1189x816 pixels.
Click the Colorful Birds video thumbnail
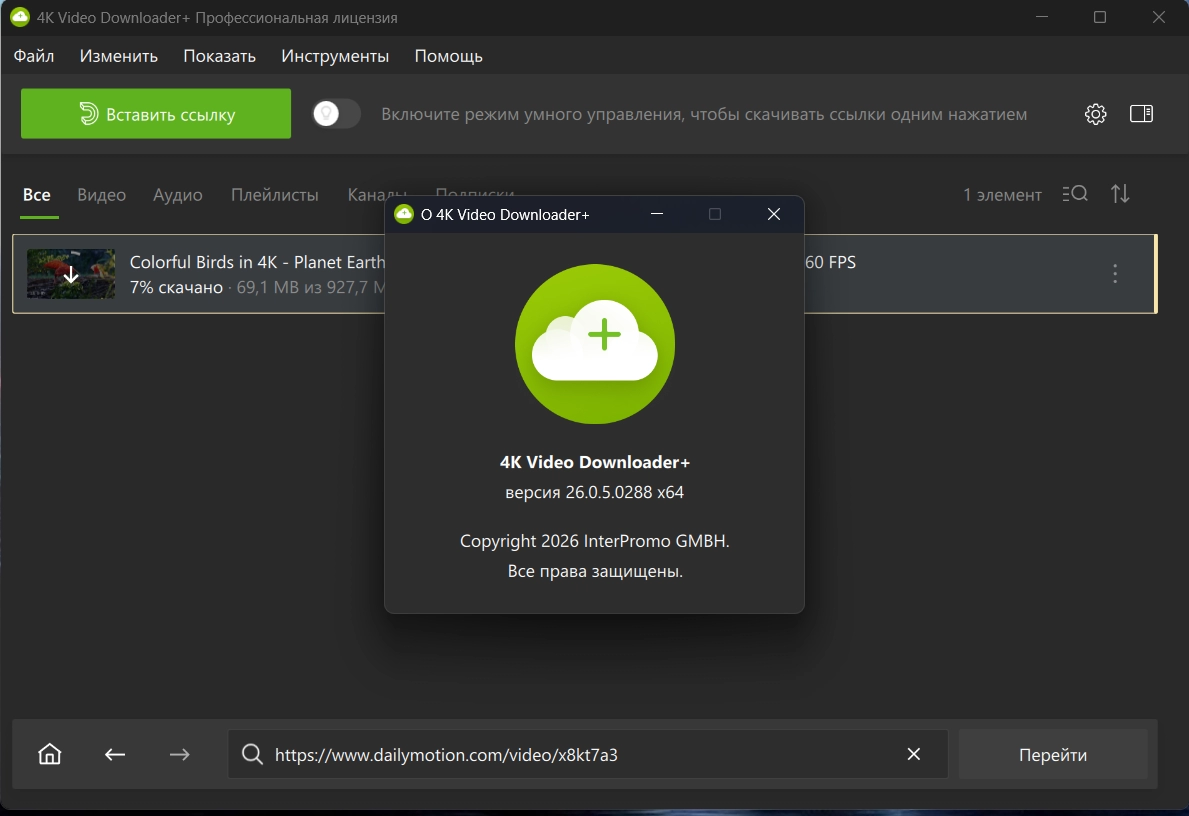[71, 274]
